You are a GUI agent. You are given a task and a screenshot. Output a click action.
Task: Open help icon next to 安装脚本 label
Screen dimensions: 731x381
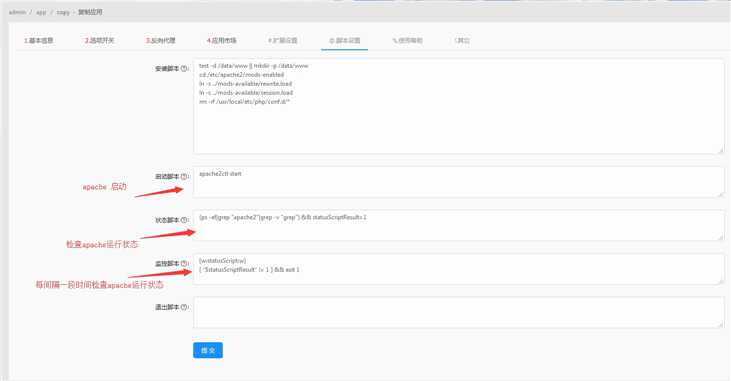(185, 69)
